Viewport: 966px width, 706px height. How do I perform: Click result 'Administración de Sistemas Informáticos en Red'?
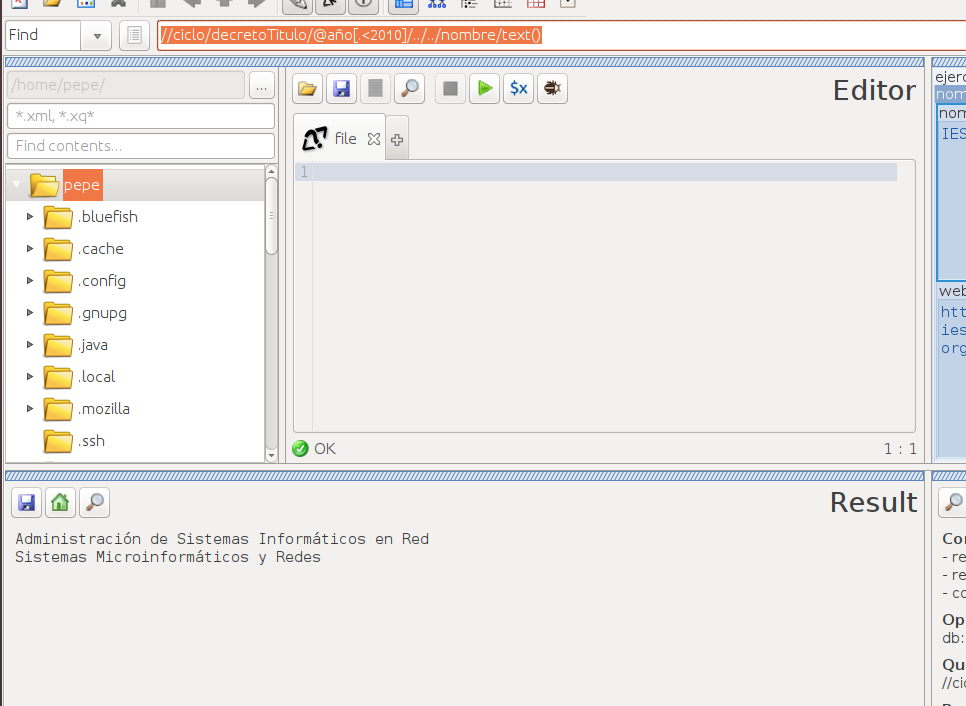[x=222, y=539]
